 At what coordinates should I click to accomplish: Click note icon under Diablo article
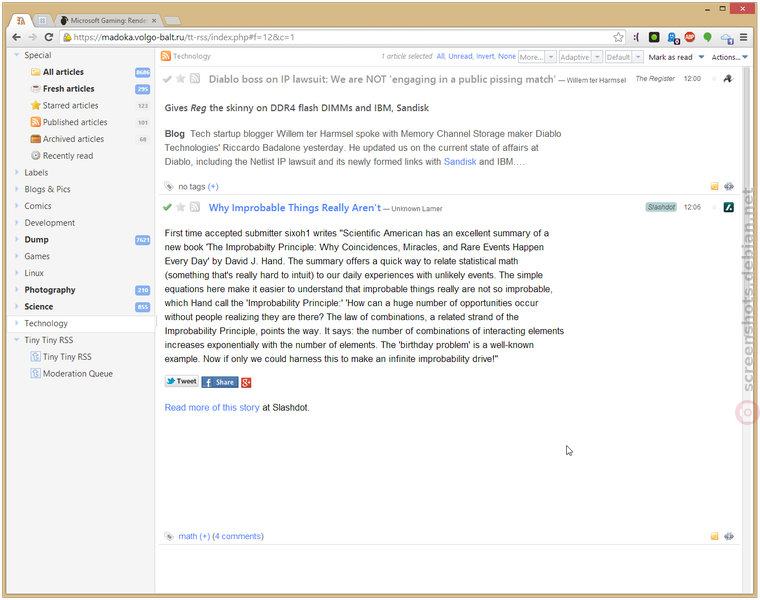[x=714, y=186]
